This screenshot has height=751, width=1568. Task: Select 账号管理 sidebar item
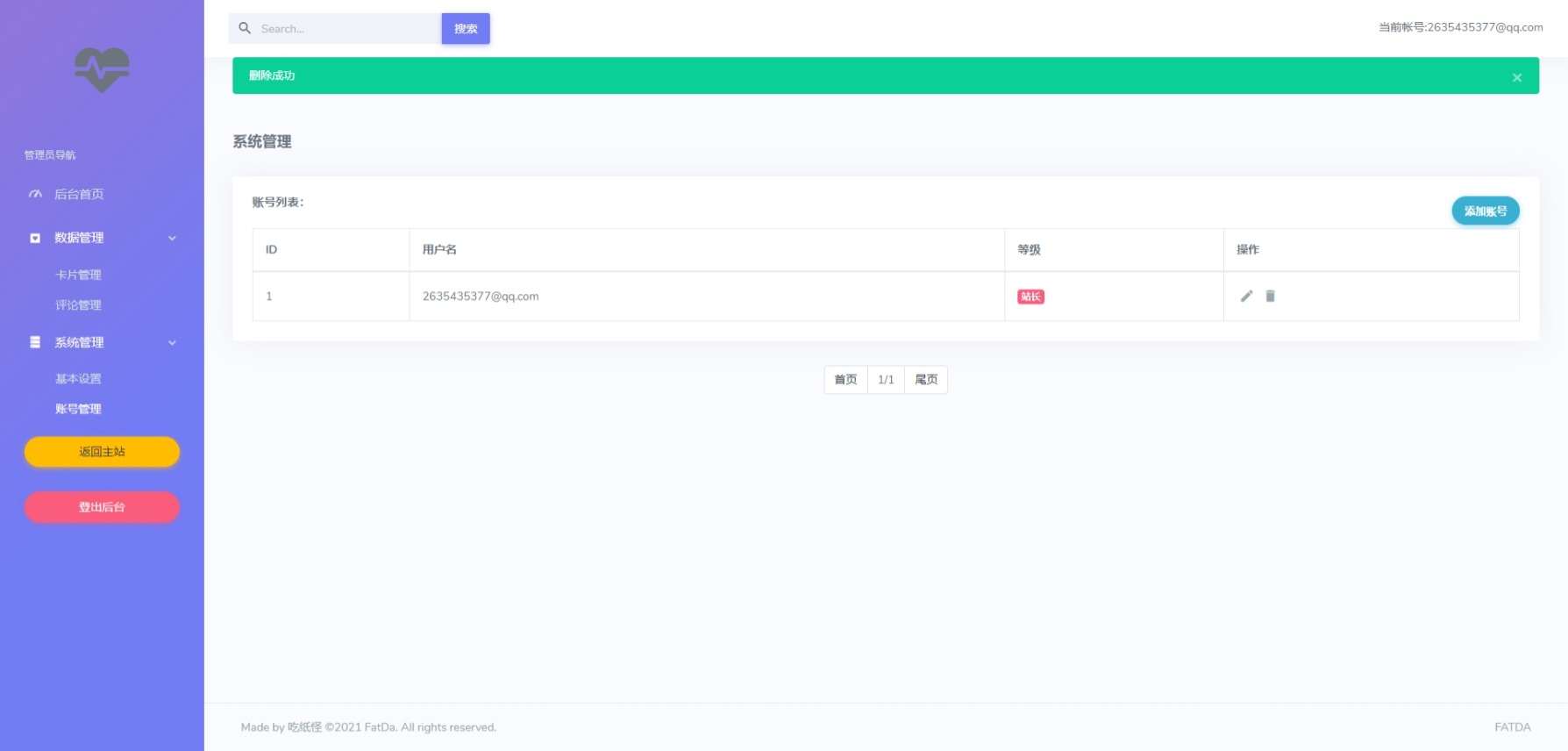78,409
